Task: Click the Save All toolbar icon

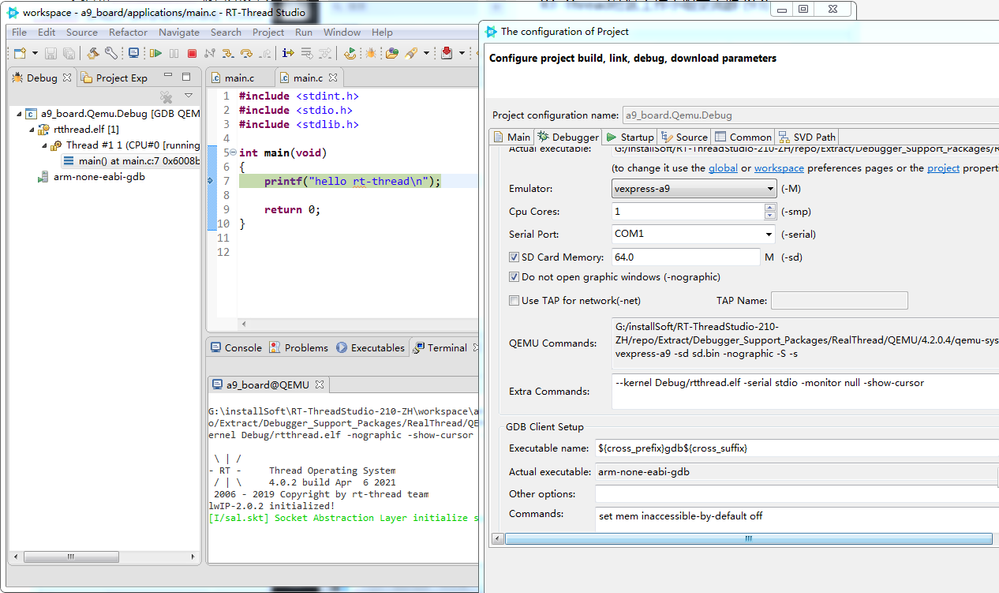Action: coord(69,54)
